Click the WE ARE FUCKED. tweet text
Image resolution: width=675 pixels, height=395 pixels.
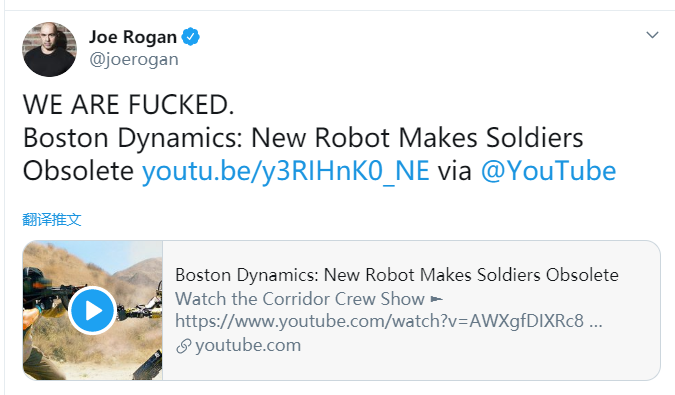click(x=129, y=105)
